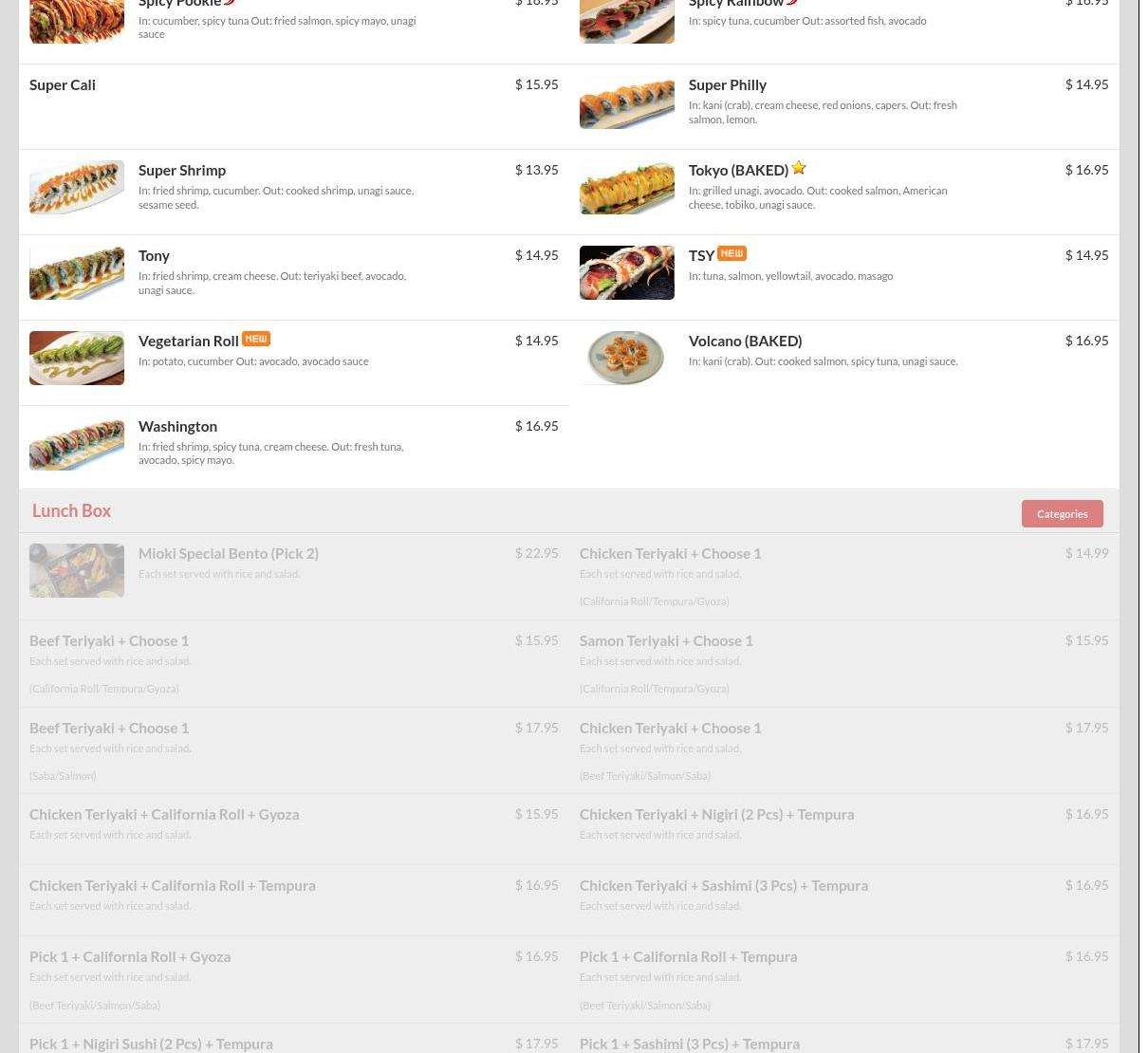This screenshot has height=1053, width=1148.
Task: Open the Washington roll image
Action: (x=77, y=443)
